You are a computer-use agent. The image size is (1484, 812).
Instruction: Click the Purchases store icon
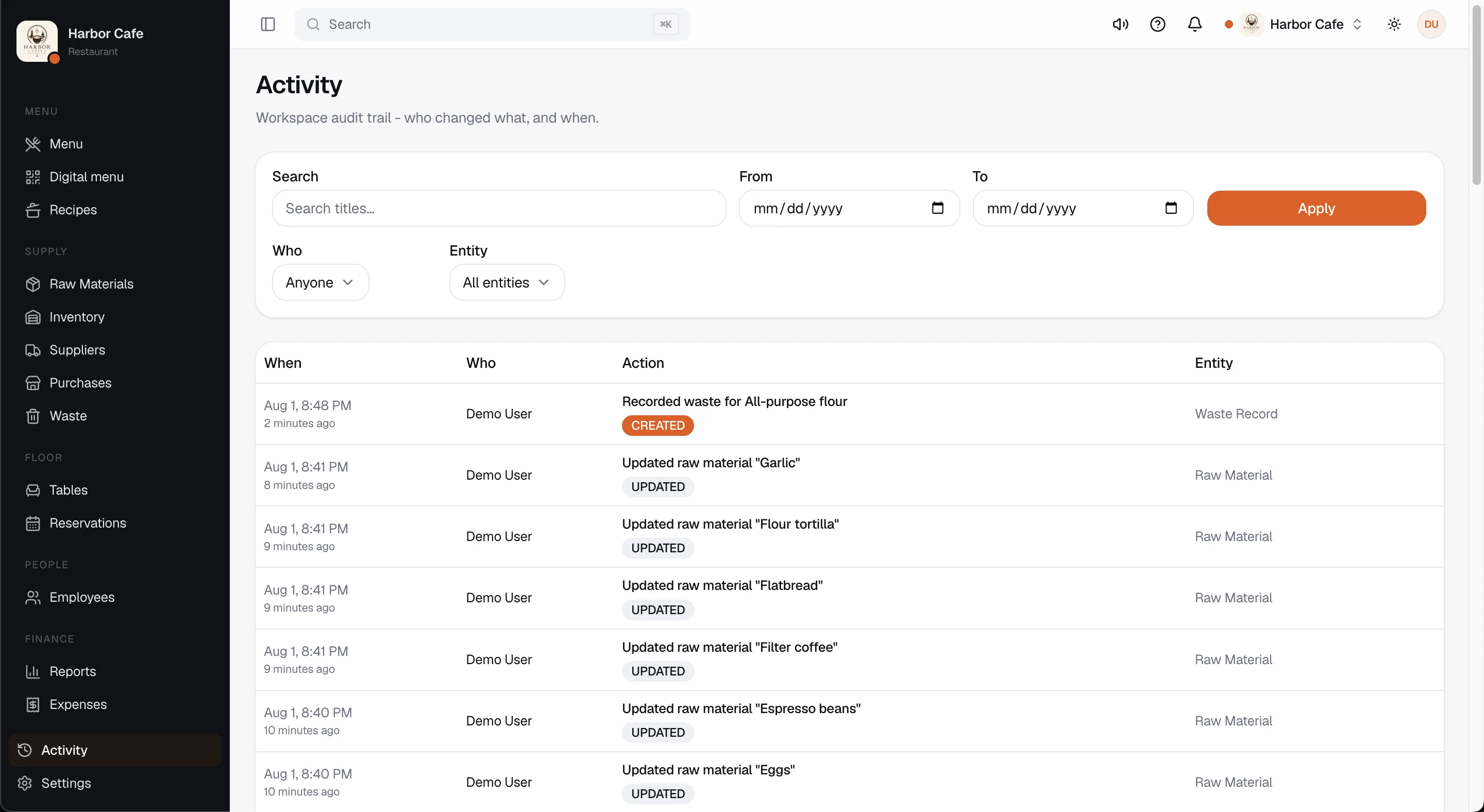click(33, 383)
